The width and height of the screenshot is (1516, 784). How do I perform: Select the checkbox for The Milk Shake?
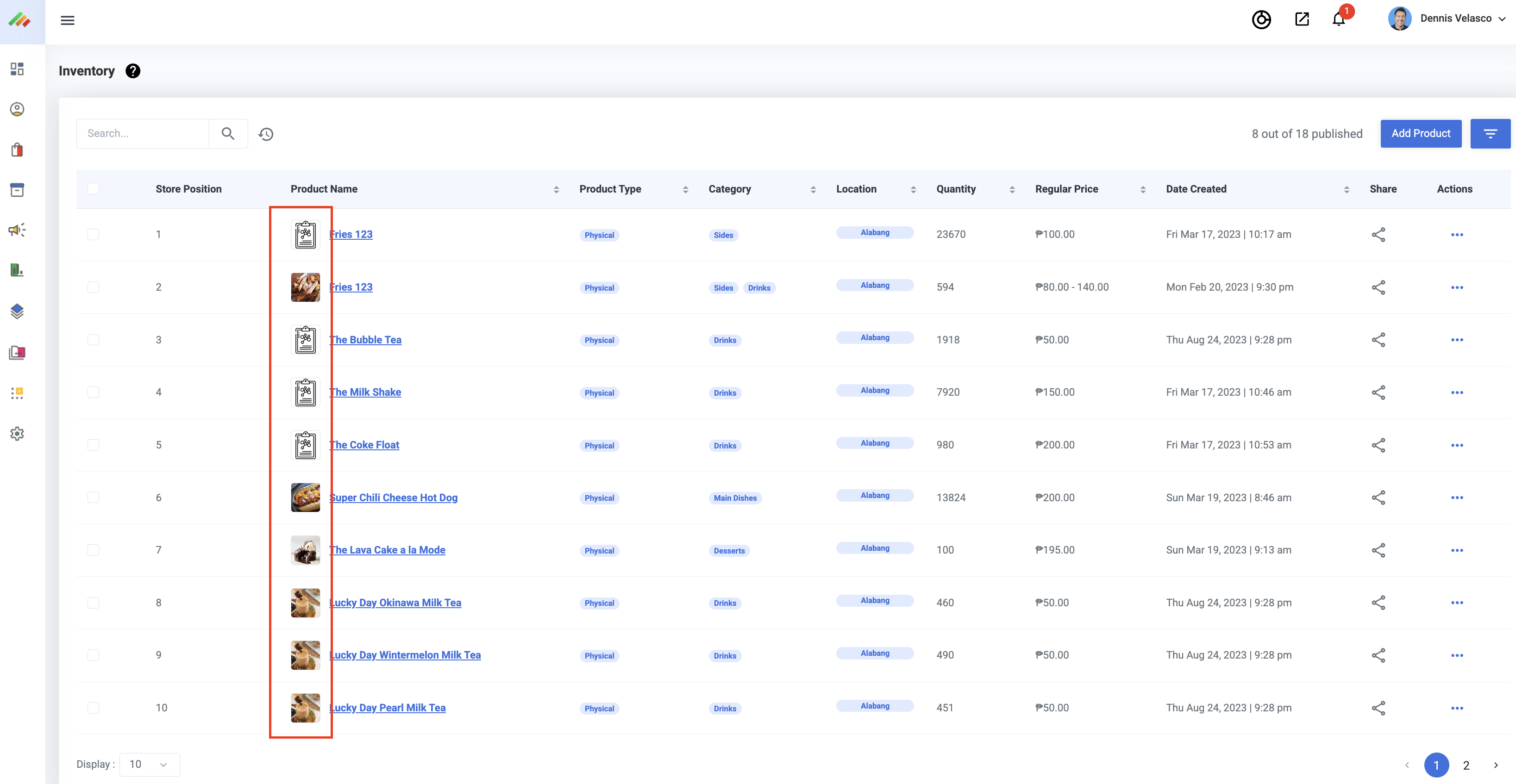click(94, 392)
